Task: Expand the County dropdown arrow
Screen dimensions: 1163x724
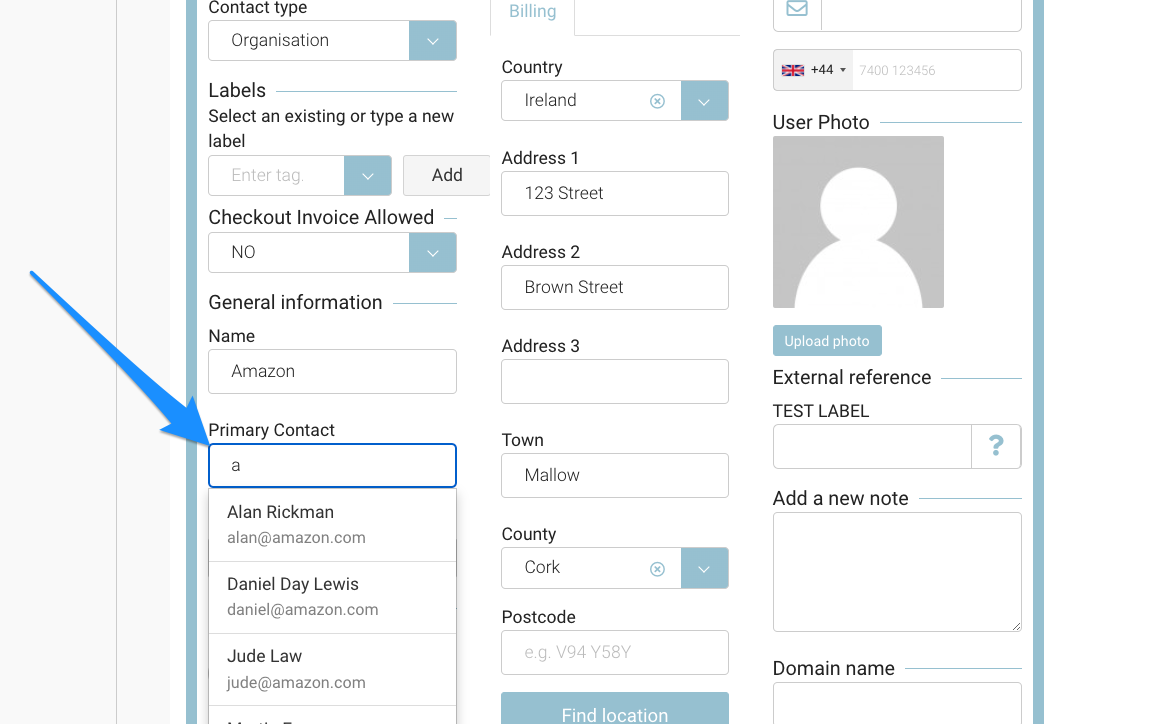Action: [704, 568]
